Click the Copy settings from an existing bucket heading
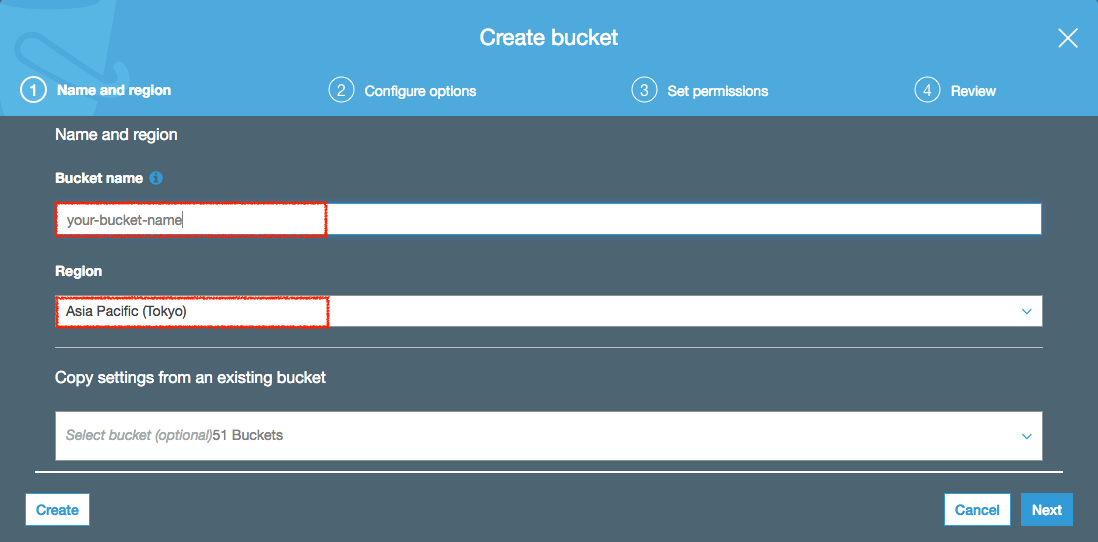This screenshot has width=1098, height=542. tap(190, 378)
